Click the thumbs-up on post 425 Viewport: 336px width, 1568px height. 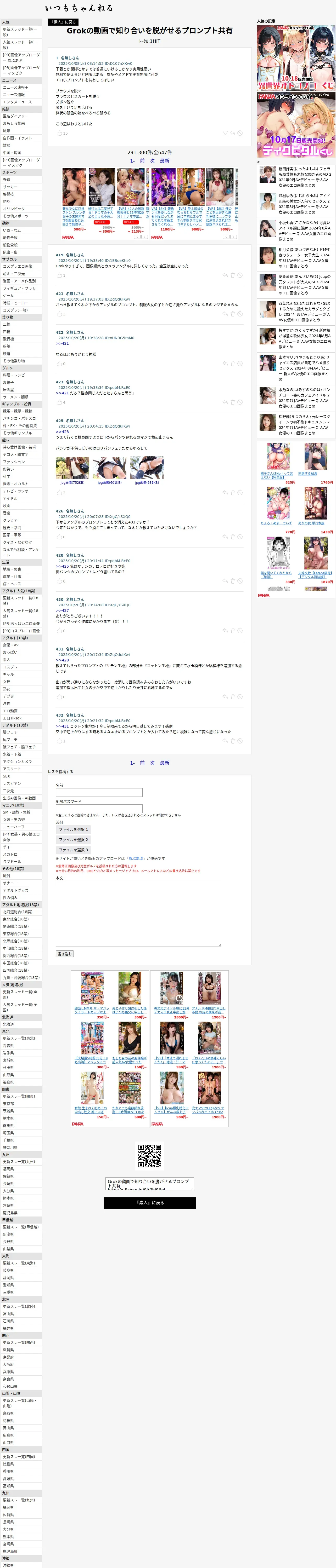59,492
